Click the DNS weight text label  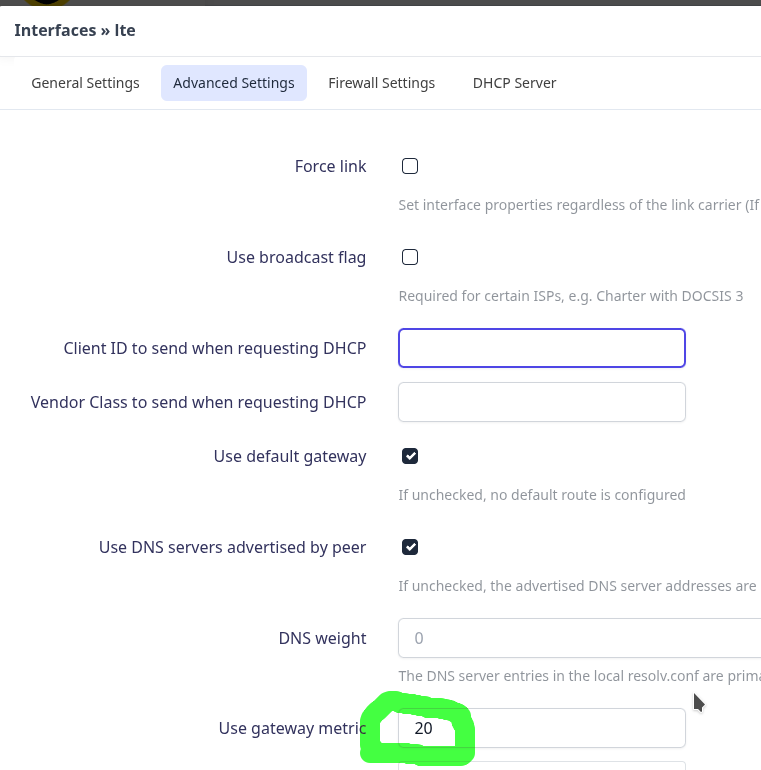point(322,638)
